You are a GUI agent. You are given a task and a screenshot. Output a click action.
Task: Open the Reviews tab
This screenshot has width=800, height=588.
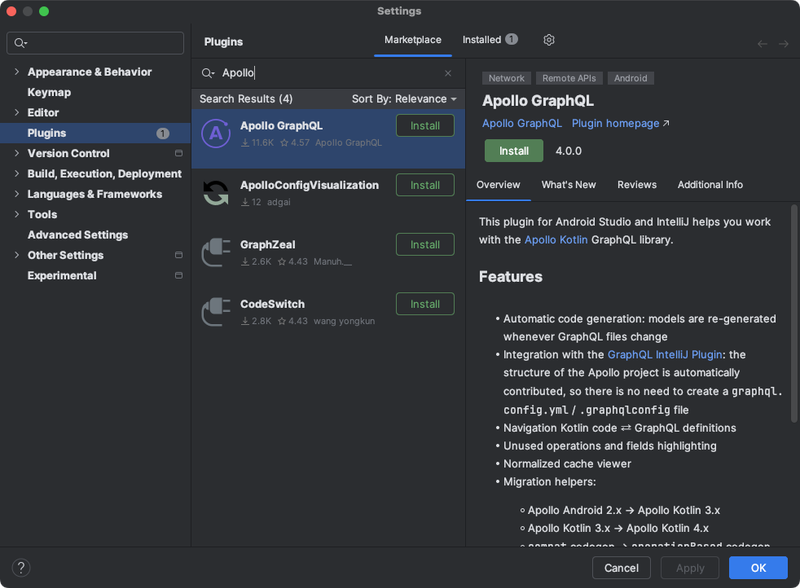pyautogui.click(x=637, y=185)
